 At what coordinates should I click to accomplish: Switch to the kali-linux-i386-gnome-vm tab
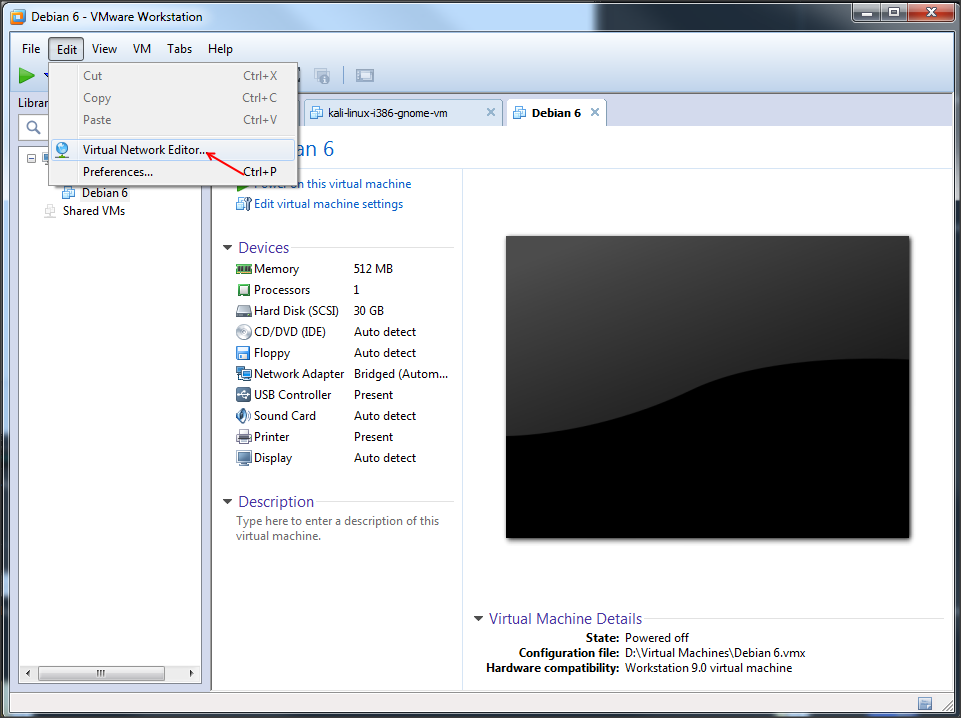[x=403, y=113]
